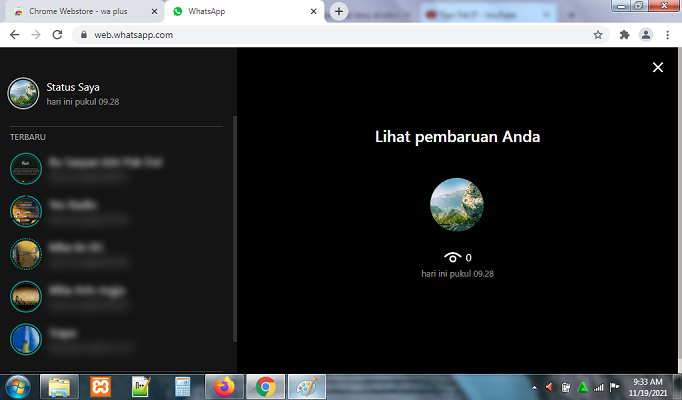Viewport: 682px width, 400px height.
Task: Click the status list scrollbar
Action: coord(235,229)
